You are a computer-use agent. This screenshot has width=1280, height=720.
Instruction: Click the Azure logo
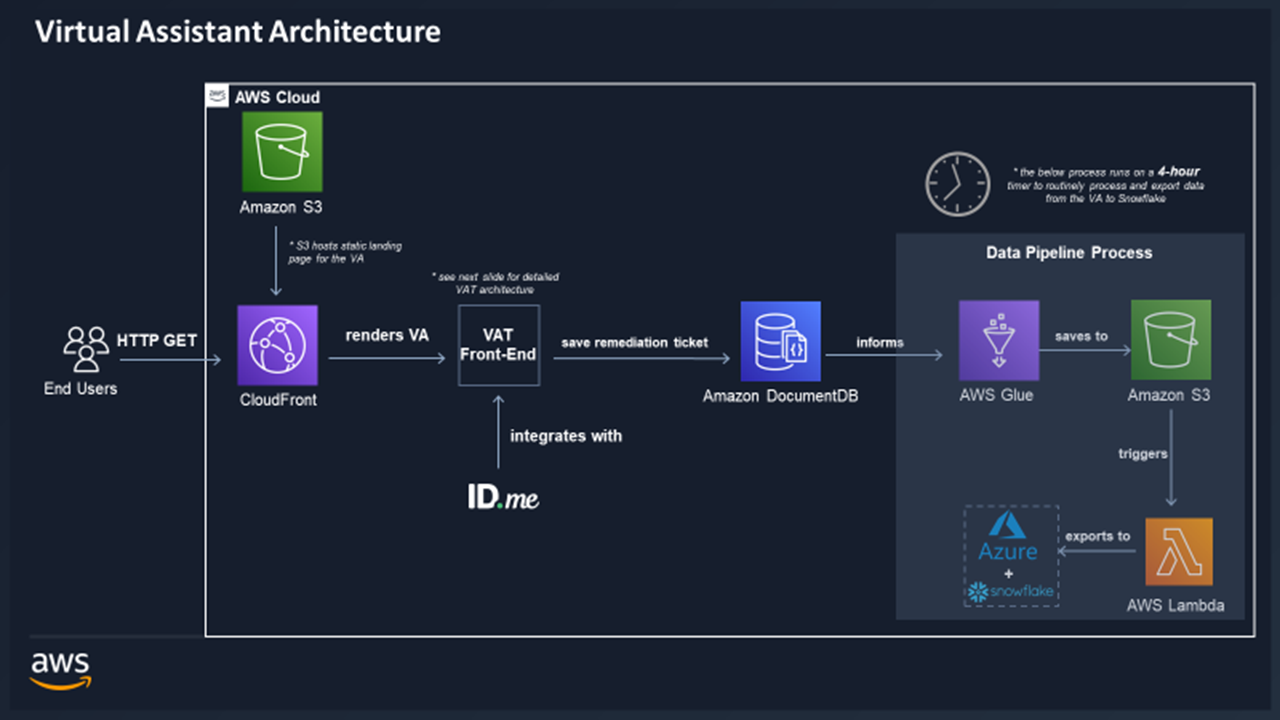pyautogui.click(x=1008, y=539)
